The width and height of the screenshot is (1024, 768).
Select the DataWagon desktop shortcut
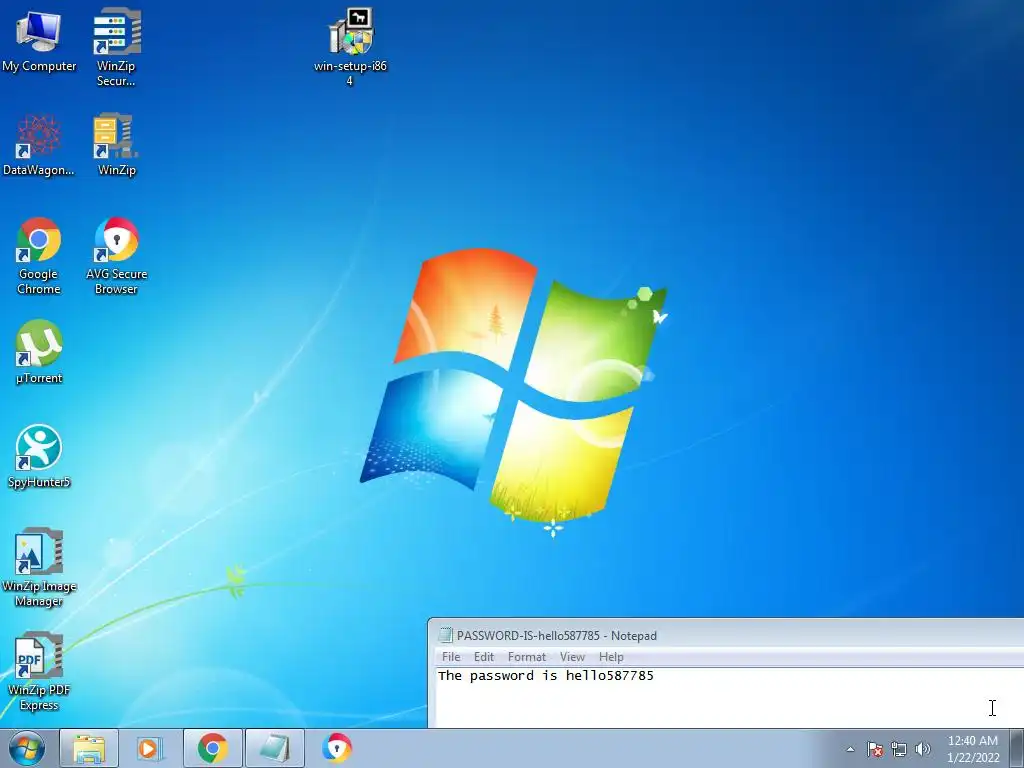(39, 145)
